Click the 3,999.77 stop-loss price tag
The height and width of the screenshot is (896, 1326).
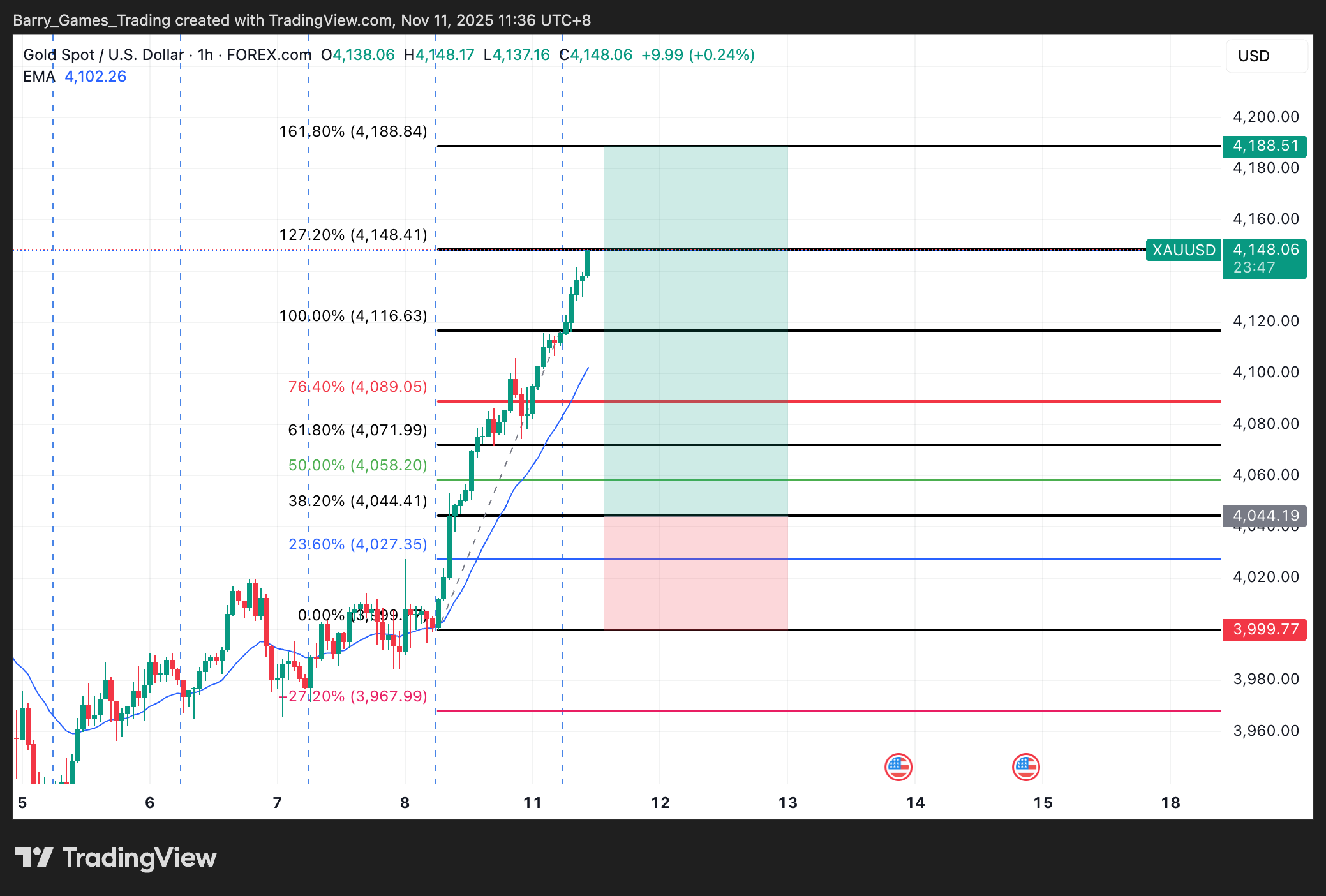pyautogui.click(x=1265, y=630)
